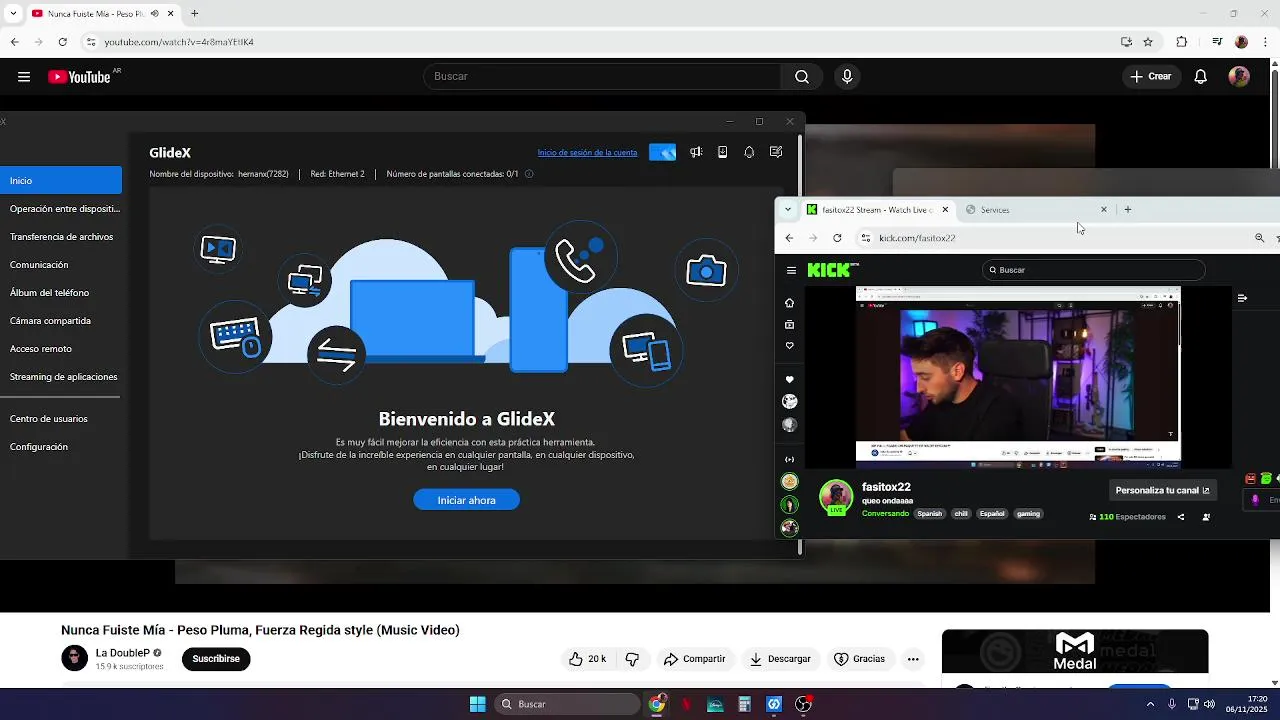Open La DoubleP channel name
Image resolution: width=1280 pixels, height=720 pixels.
(123, 653)
